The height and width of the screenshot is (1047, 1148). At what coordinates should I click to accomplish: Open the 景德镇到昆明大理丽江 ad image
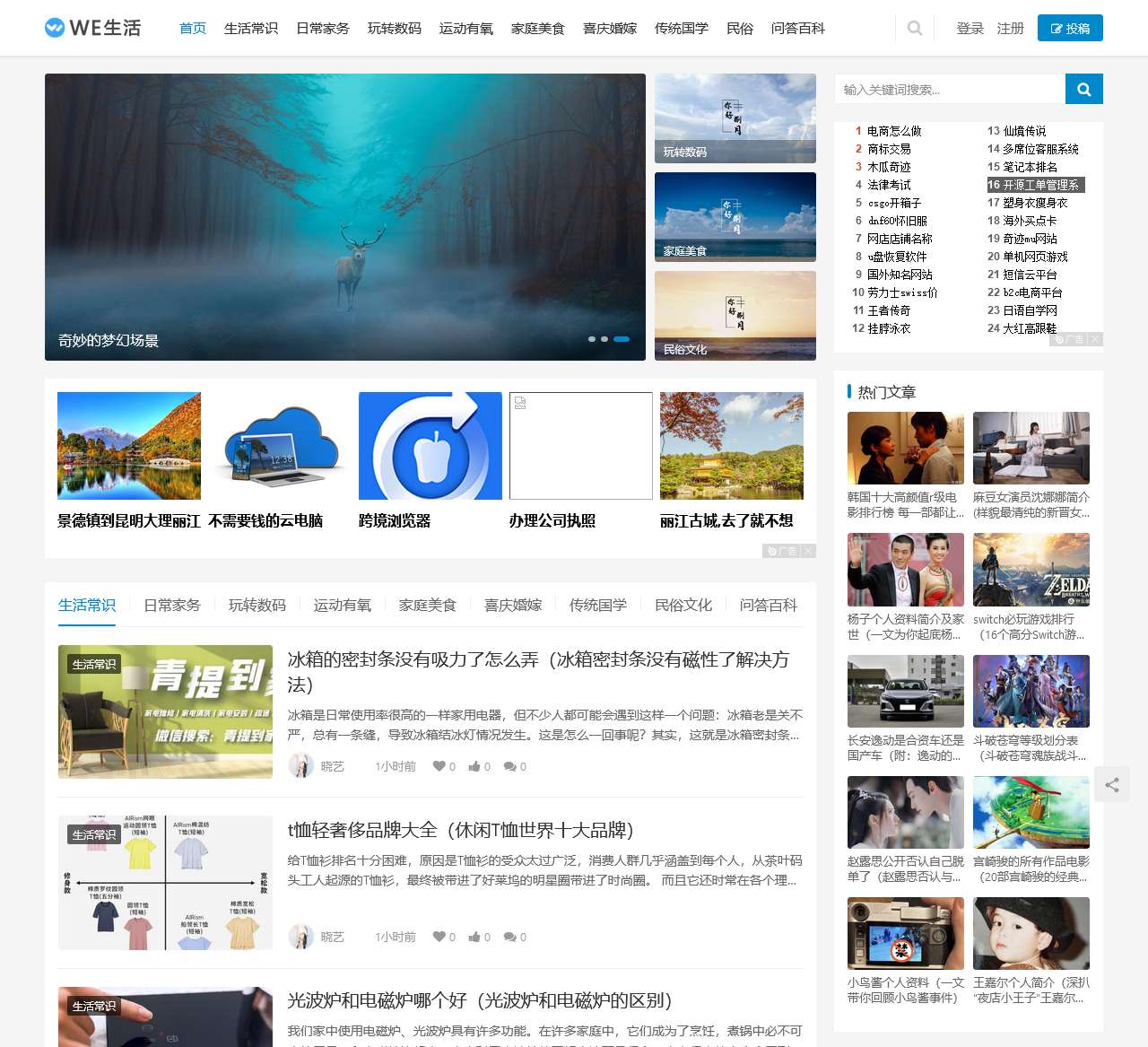pyautogui.click(x=129, y=446)
